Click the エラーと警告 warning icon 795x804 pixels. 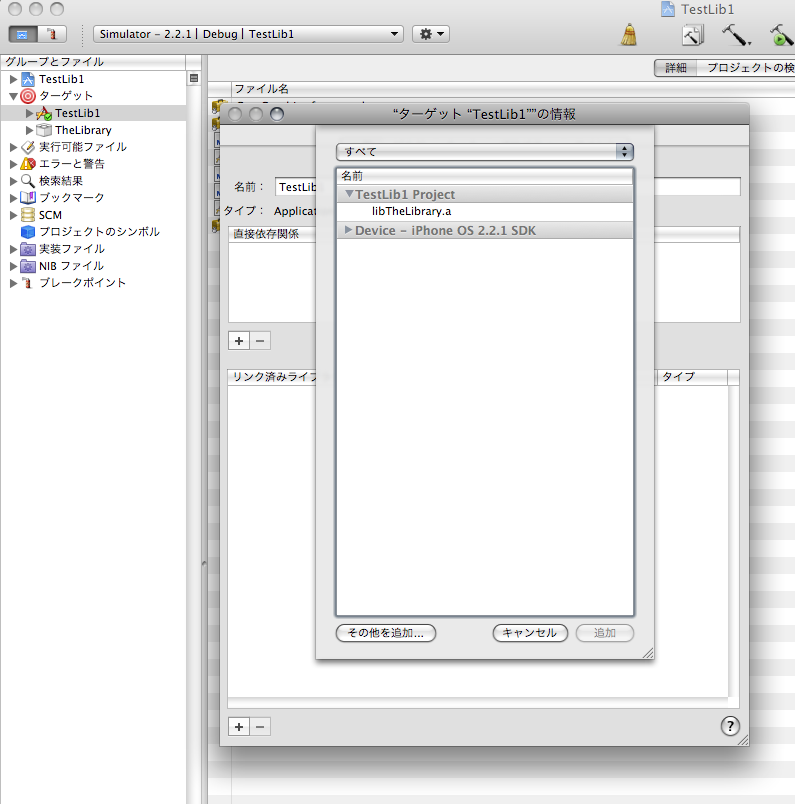28,164
